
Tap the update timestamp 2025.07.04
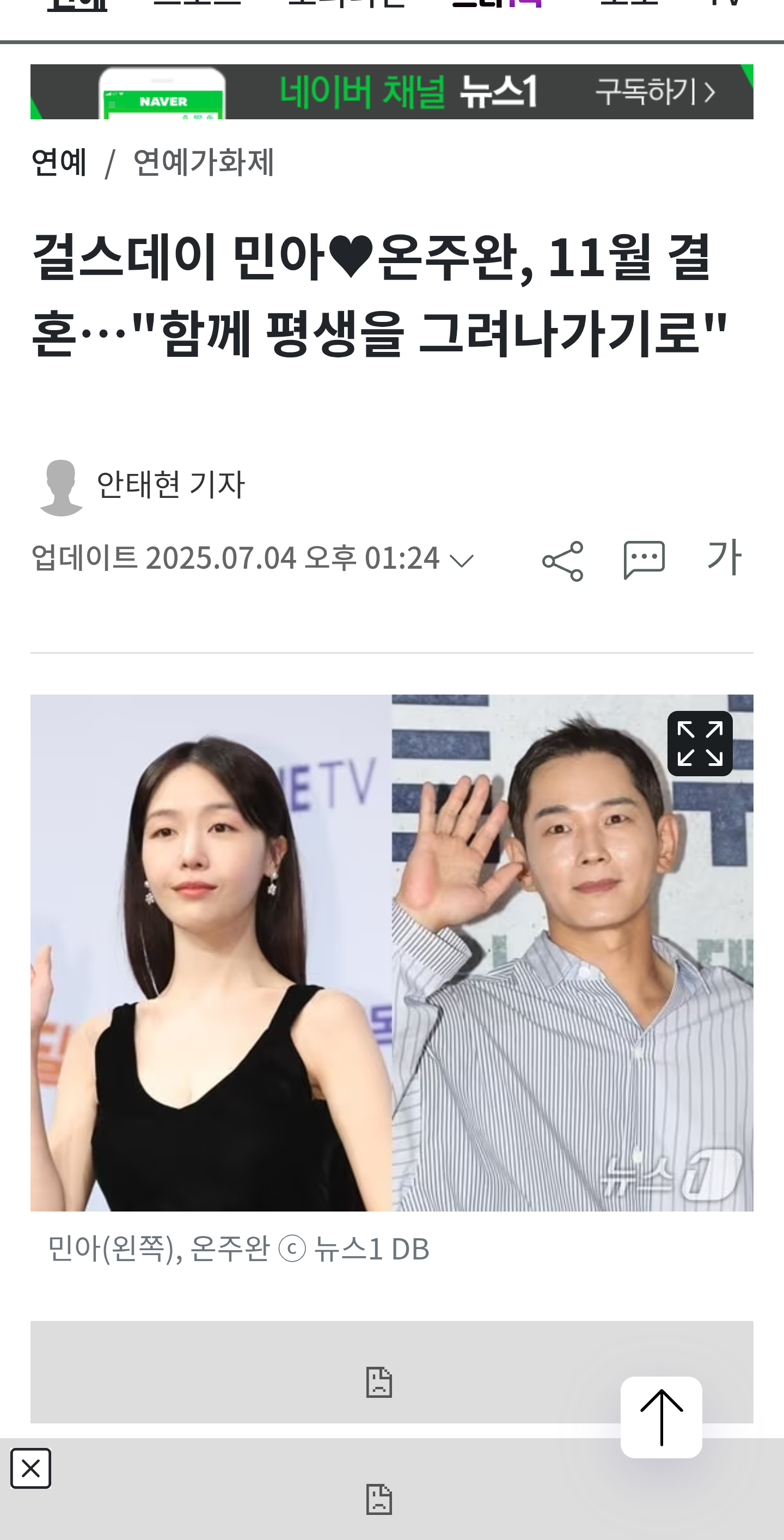tap(221, 558)
